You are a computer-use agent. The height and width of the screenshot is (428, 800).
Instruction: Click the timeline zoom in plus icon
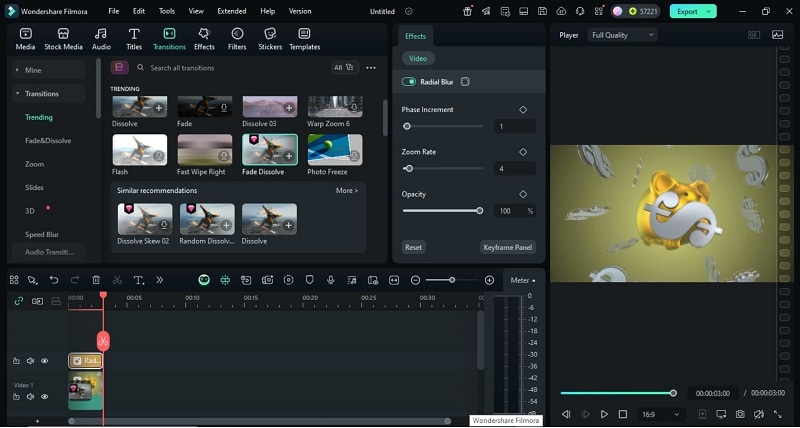click(x=489, y=280)
